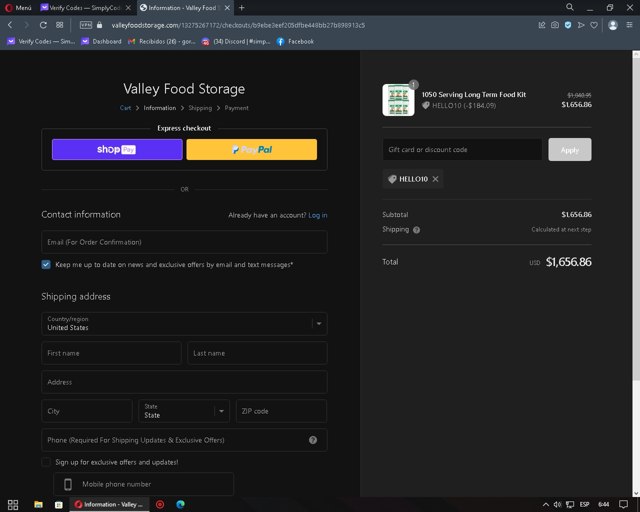Click the Mobile phone number field
This screenshot has height=512, width=640.
pos(144,484)
